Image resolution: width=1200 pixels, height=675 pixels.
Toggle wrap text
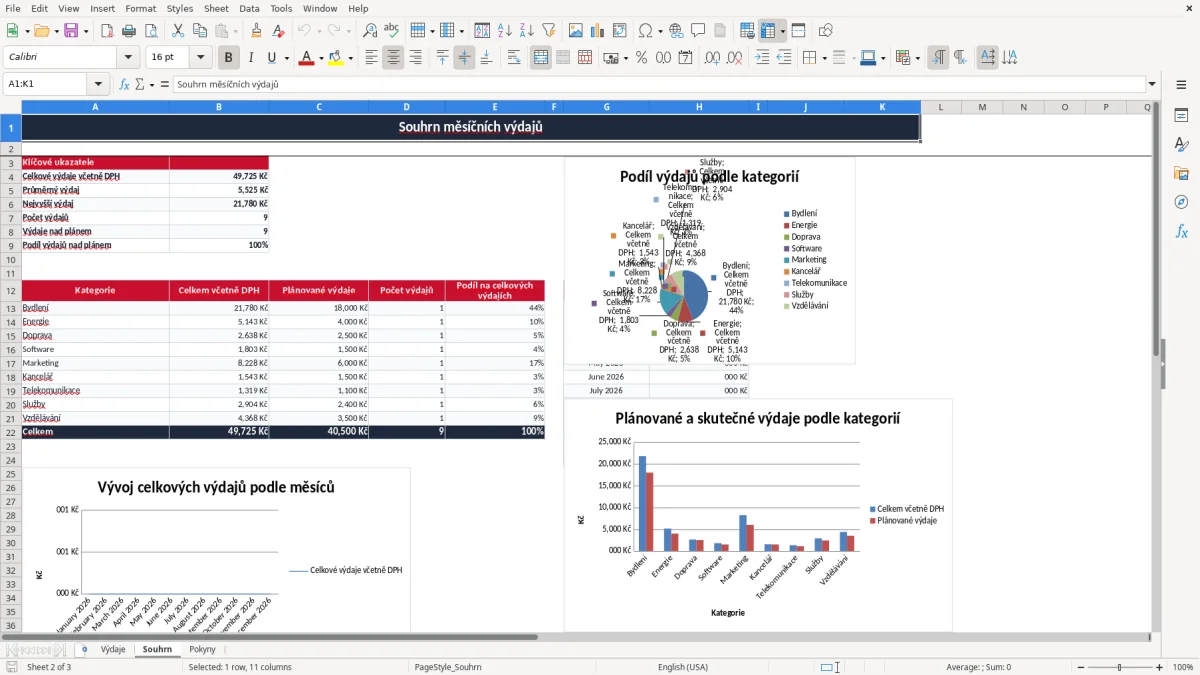tap(514, 58)
